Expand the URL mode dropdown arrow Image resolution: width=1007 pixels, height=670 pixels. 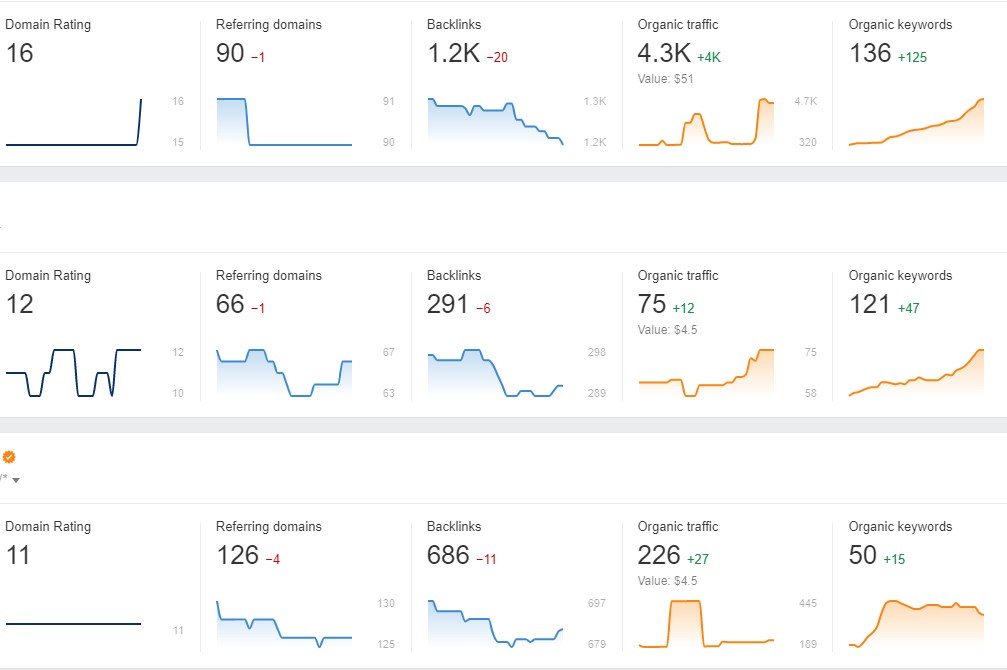(16, 480)
